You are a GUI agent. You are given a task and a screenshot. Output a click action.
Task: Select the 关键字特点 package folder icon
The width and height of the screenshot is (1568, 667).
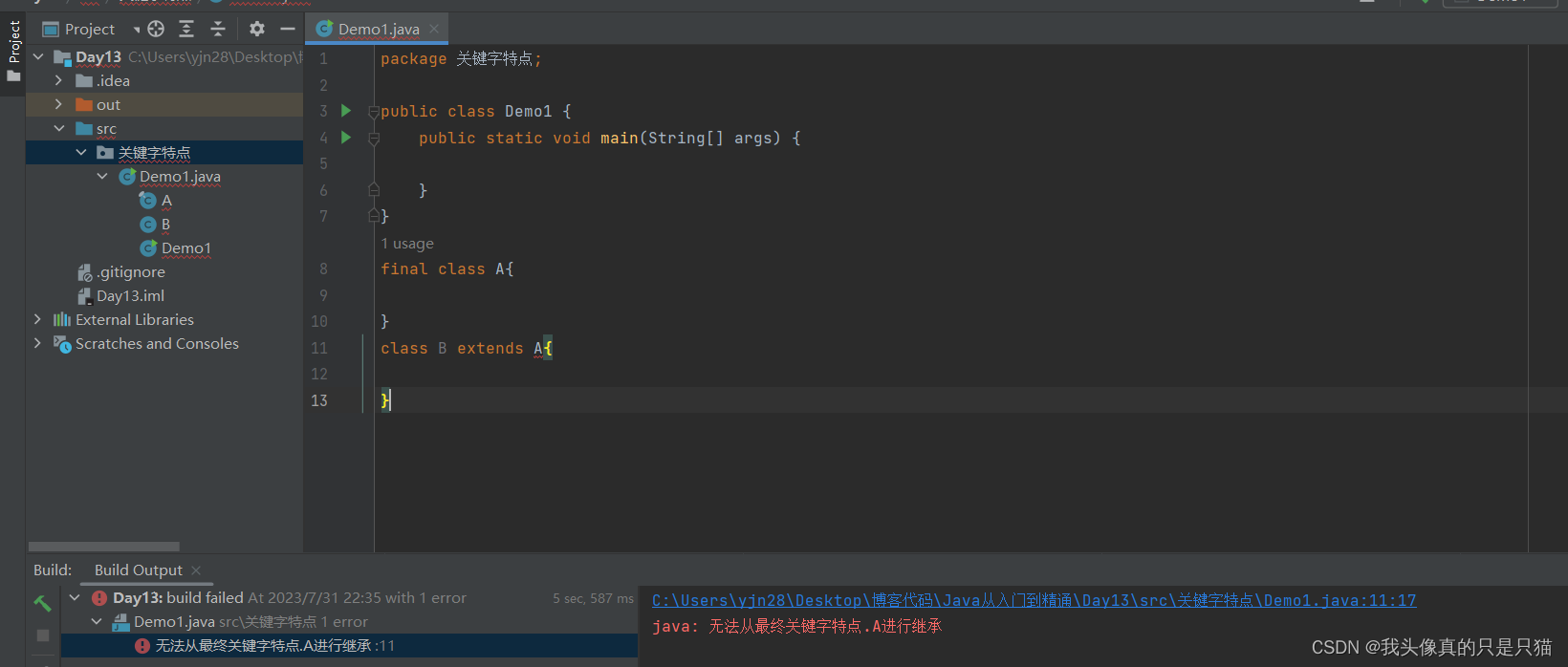[x=105, y=152]
